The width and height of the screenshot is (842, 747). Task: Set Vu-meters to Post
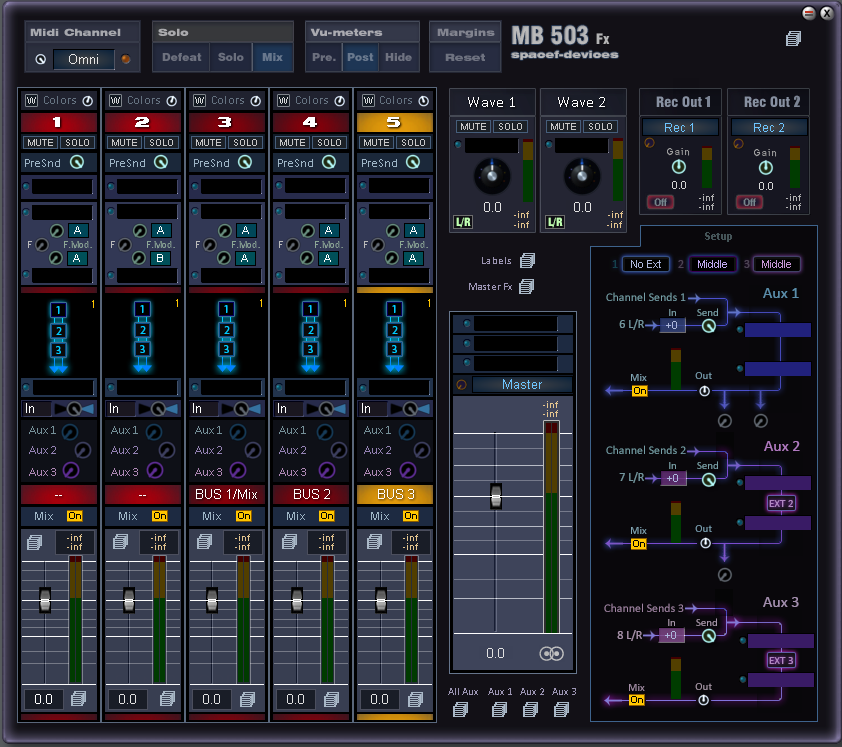pos(360,57)
